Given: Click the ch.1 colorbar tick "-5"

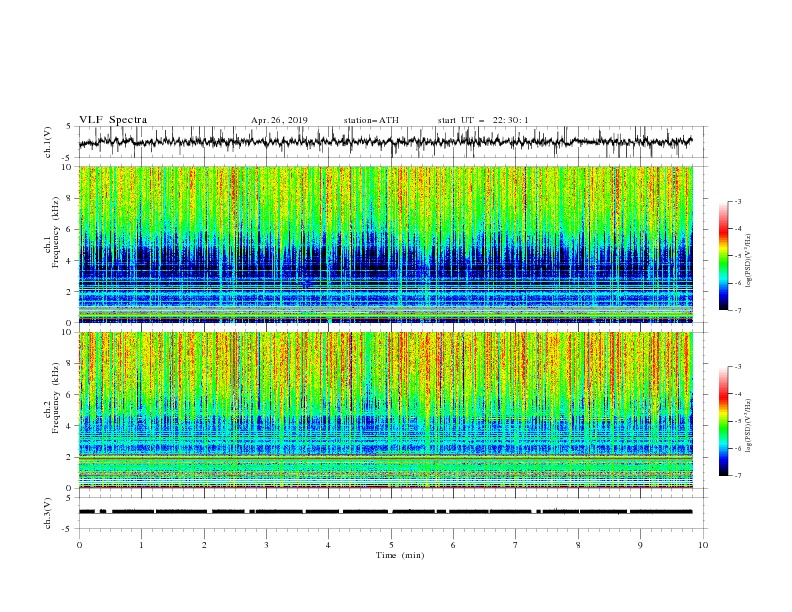Looking at the screenshot, I should (738, 256).
